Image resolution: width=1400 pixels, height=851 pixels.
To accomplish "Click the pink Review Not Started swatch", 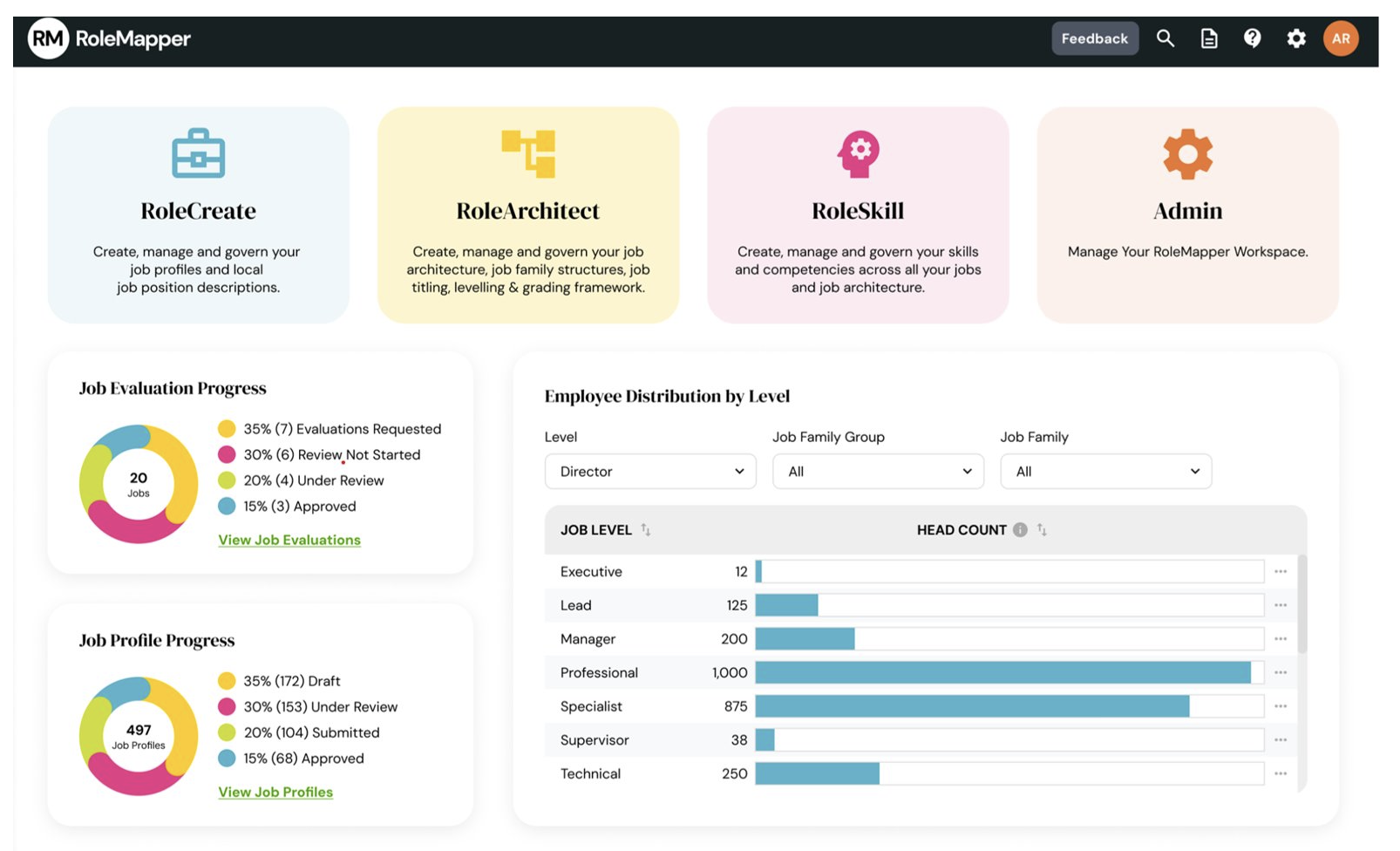I will tap(227, 454).
